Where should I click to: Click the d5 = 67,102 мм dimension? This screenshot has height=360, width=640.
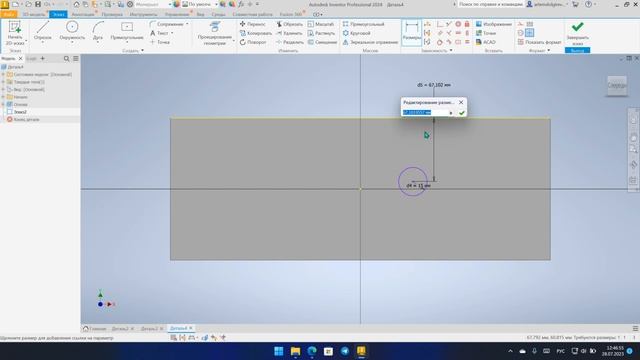point(434,85)
